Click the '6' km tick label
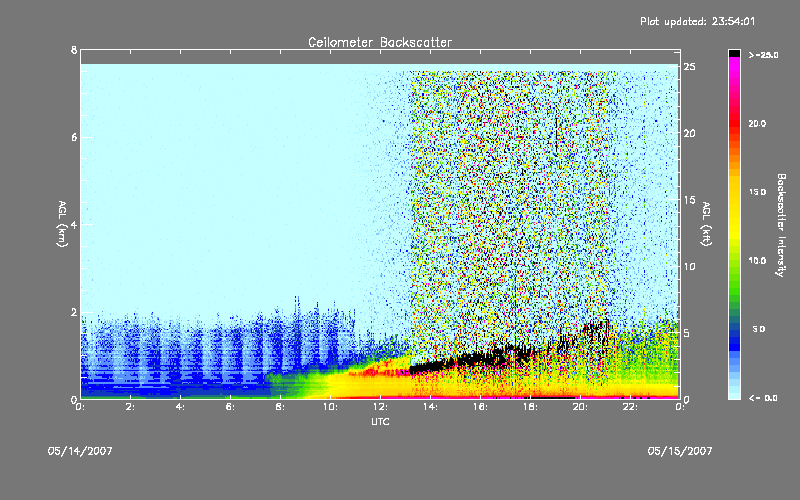 [x=74, y=137]
